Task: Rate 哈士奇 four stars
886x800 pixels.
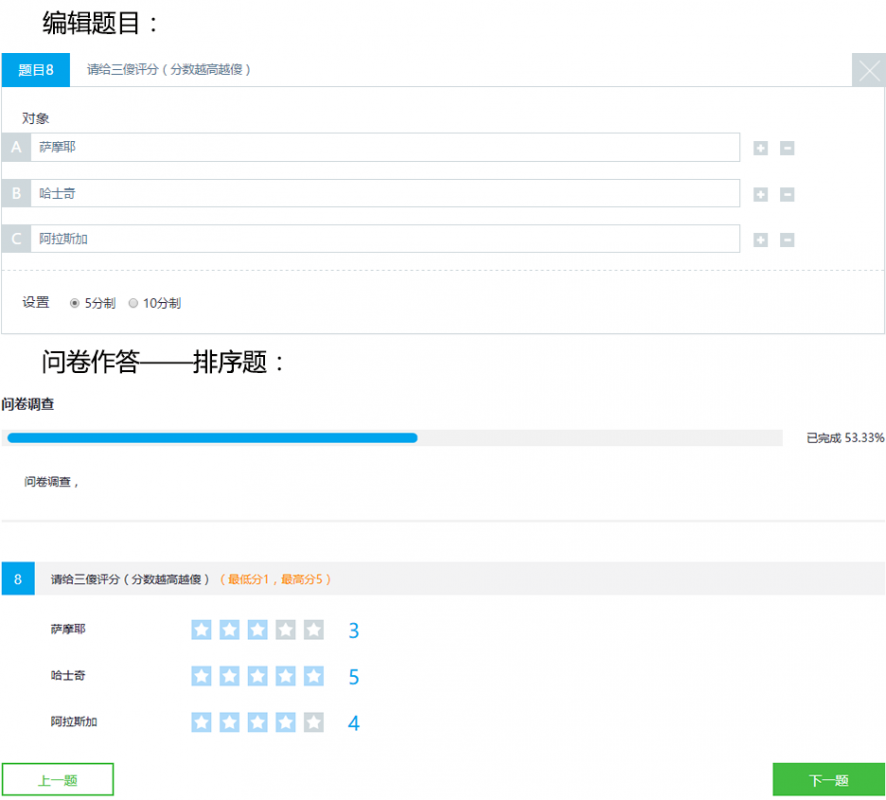Action: (286, 676)
